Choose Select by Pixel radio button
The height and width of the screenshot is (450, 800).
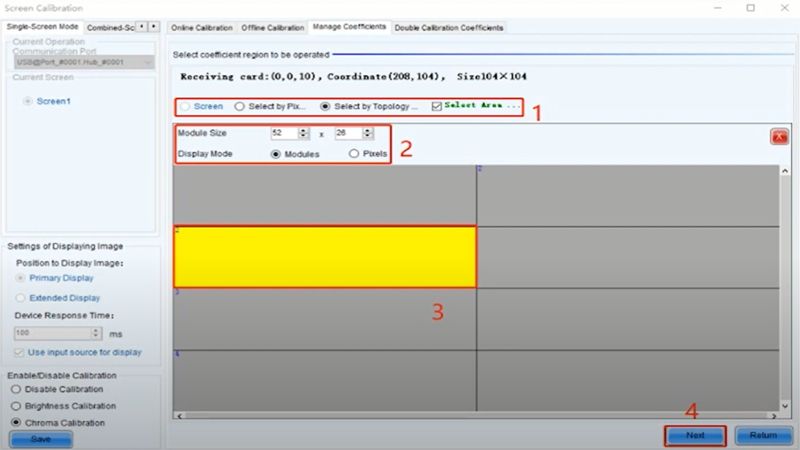(239, 107)
